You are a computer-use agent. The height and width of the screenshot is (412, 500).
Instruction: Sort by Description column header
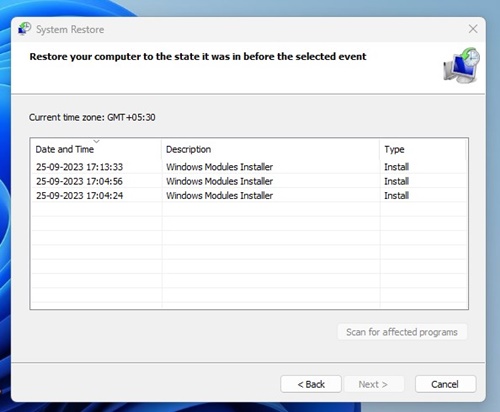[x=270, y=149]
